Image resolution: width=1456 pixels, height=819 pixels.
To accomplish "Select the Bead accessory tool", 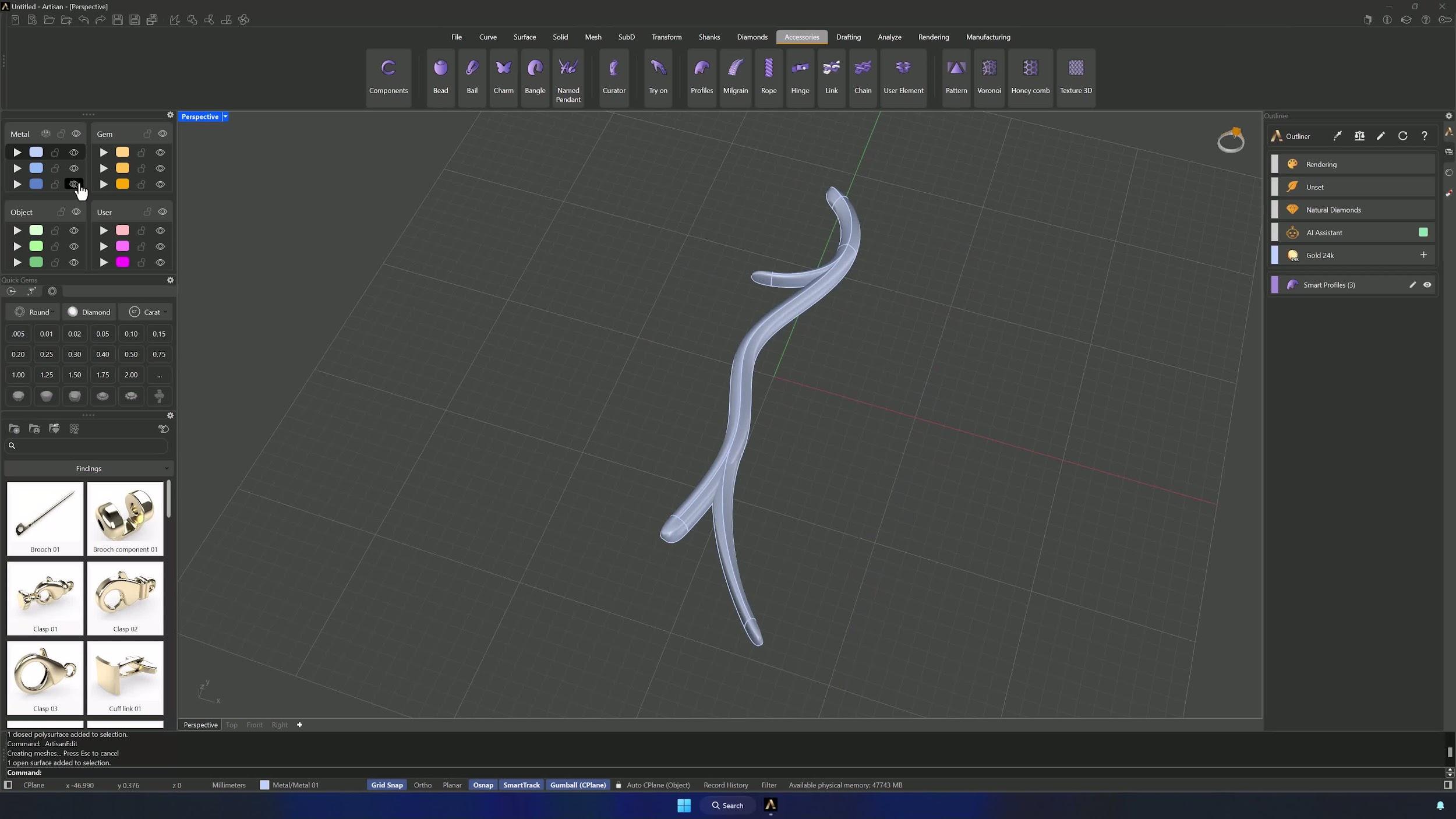I will click(x=440, y=77).
